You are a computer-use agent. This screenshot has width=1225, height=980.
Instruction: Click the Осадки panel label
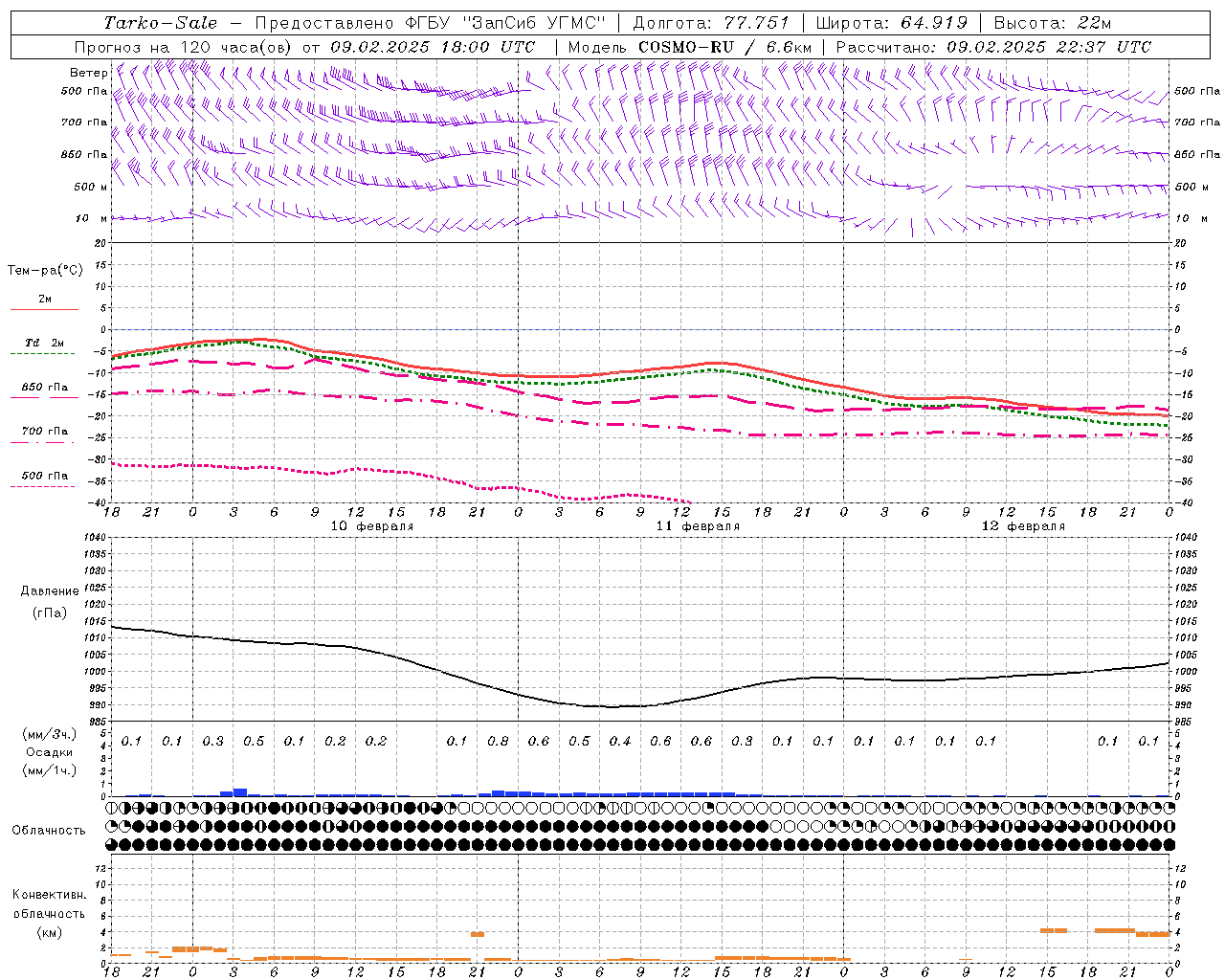coord(50,752)
